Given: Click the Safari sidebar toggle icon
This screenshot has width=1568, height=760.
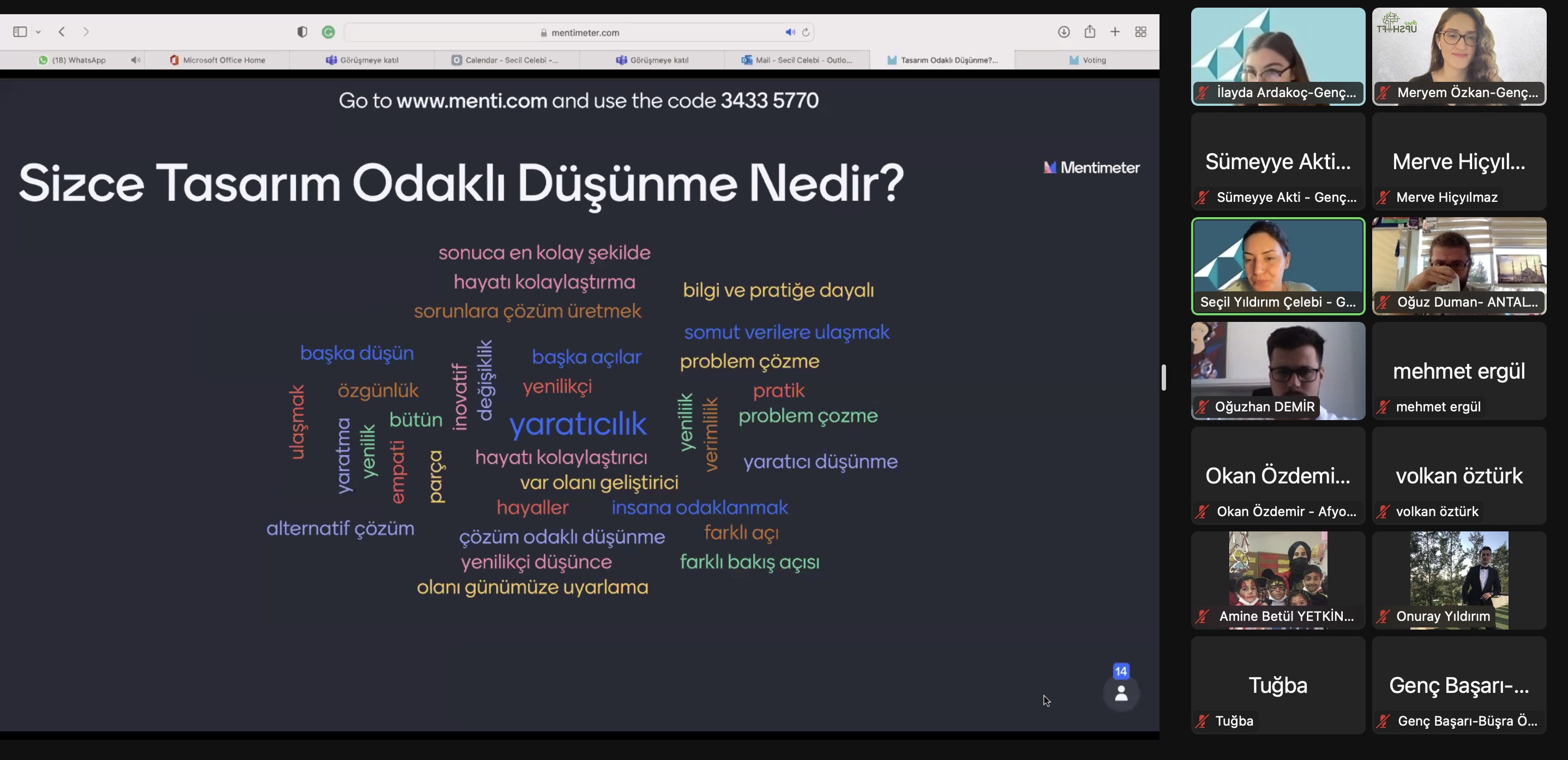Looking at the screenshot, I should [20, 32].
